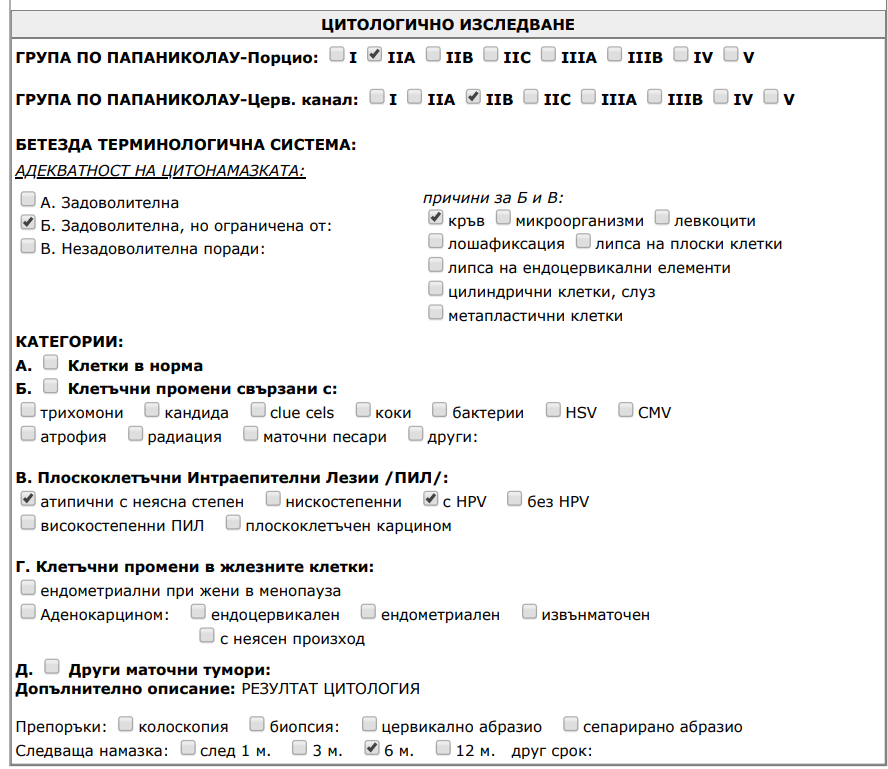The image size is (888, 769).
Task: Enable the 'левкоцити' checkbox
Action: 663,217
